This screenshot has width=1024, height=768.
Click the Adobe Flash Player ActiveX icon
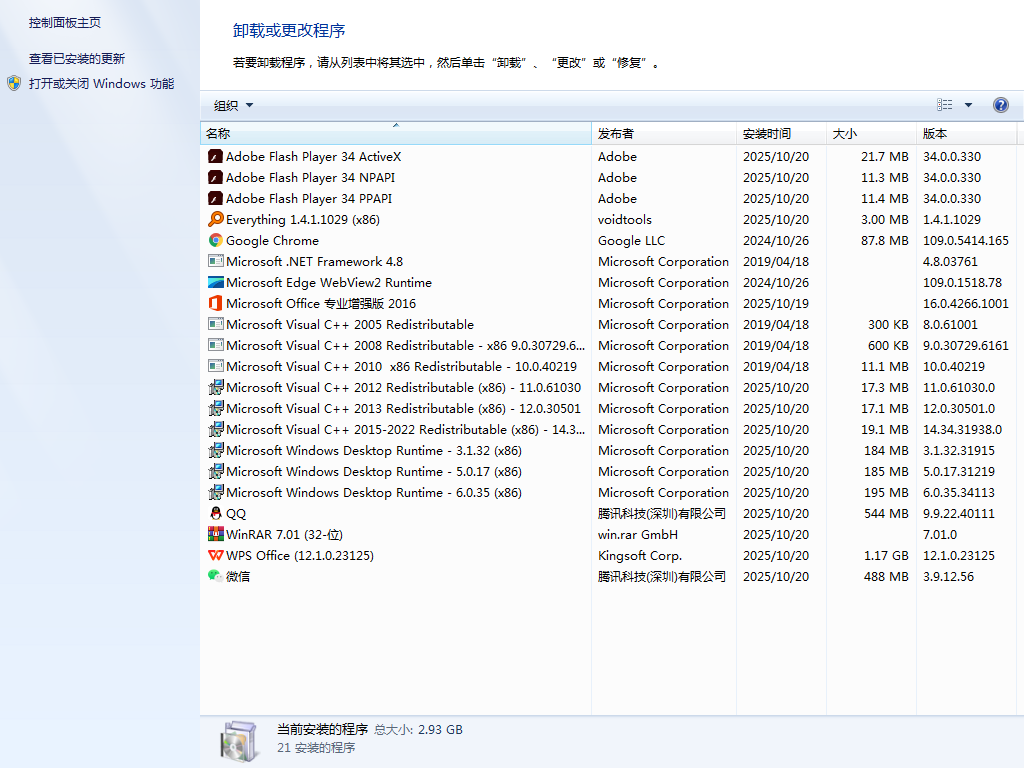tap(215, 156)
